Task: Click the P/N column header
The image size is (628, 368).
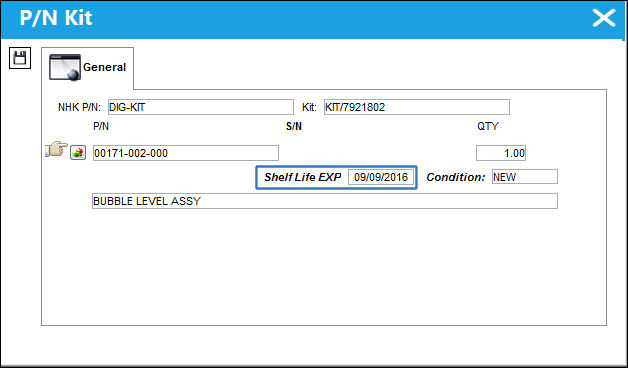Action: [101, 127]
